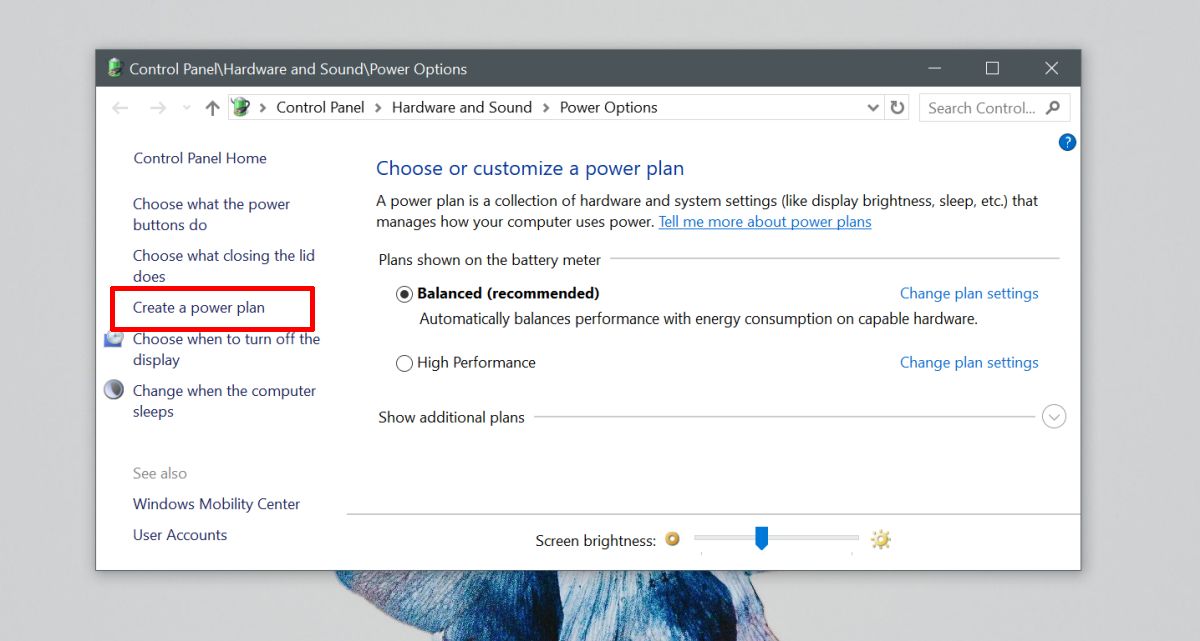
Task: Open Choose what the power buttons do
Action: (x=211, y=214)
